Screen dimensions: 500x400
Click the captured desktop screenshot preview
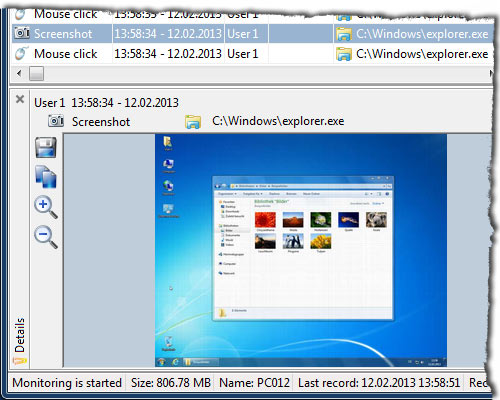tap(301, 250)
